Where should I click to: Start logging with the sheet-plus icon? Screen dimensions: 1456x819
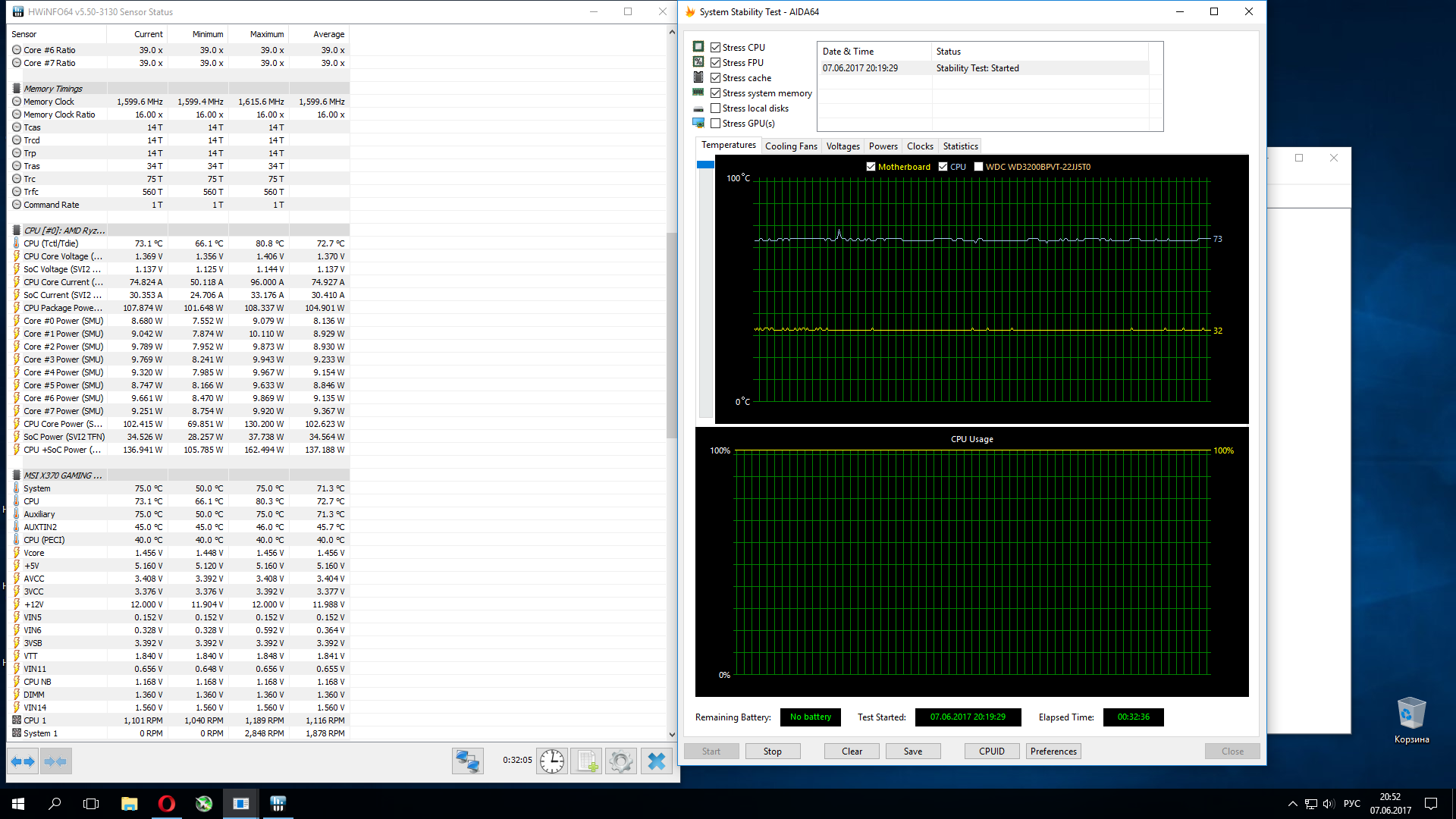click(x=587, y=761)
